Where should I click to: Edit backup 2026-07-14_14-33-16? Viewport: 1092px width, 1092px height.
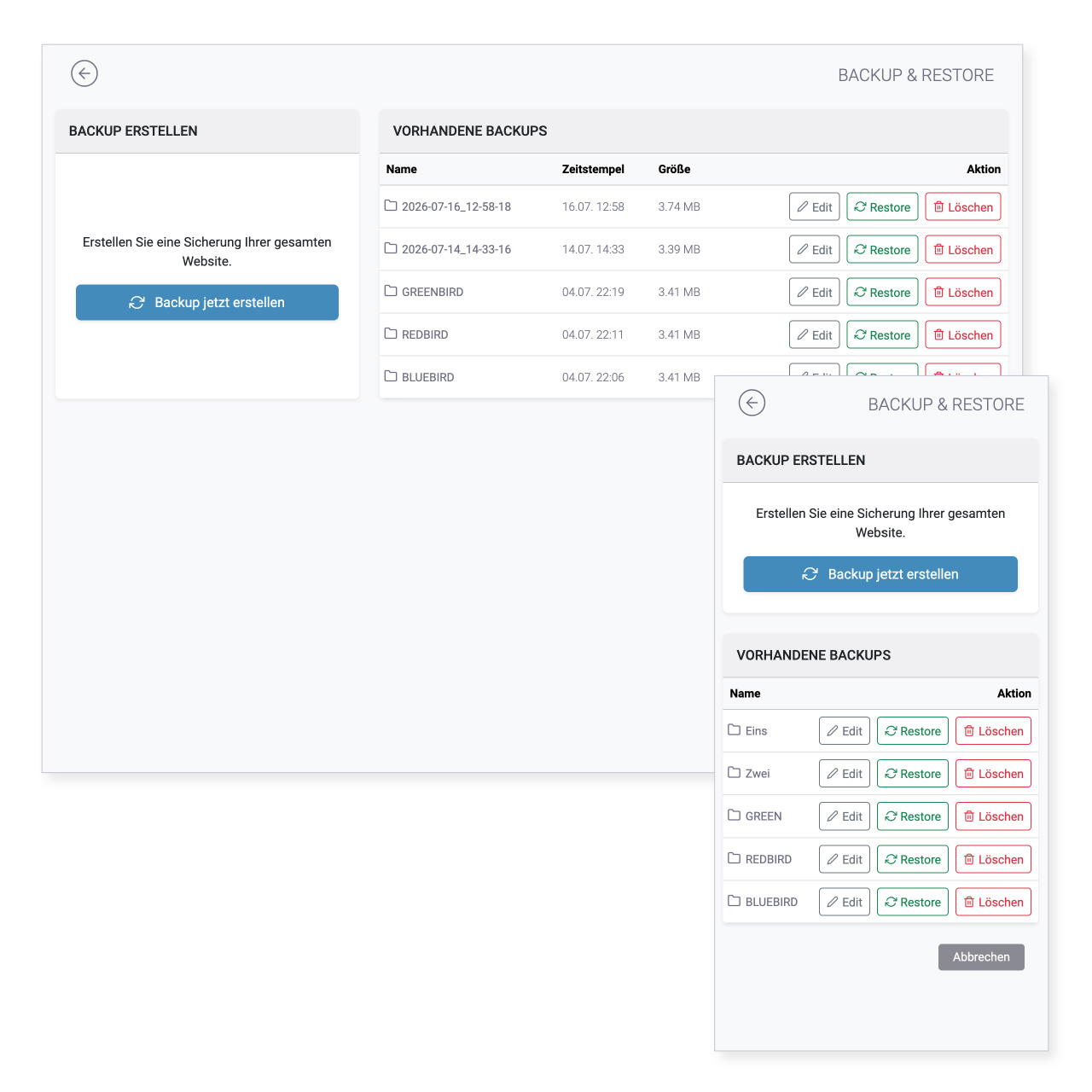815,250
